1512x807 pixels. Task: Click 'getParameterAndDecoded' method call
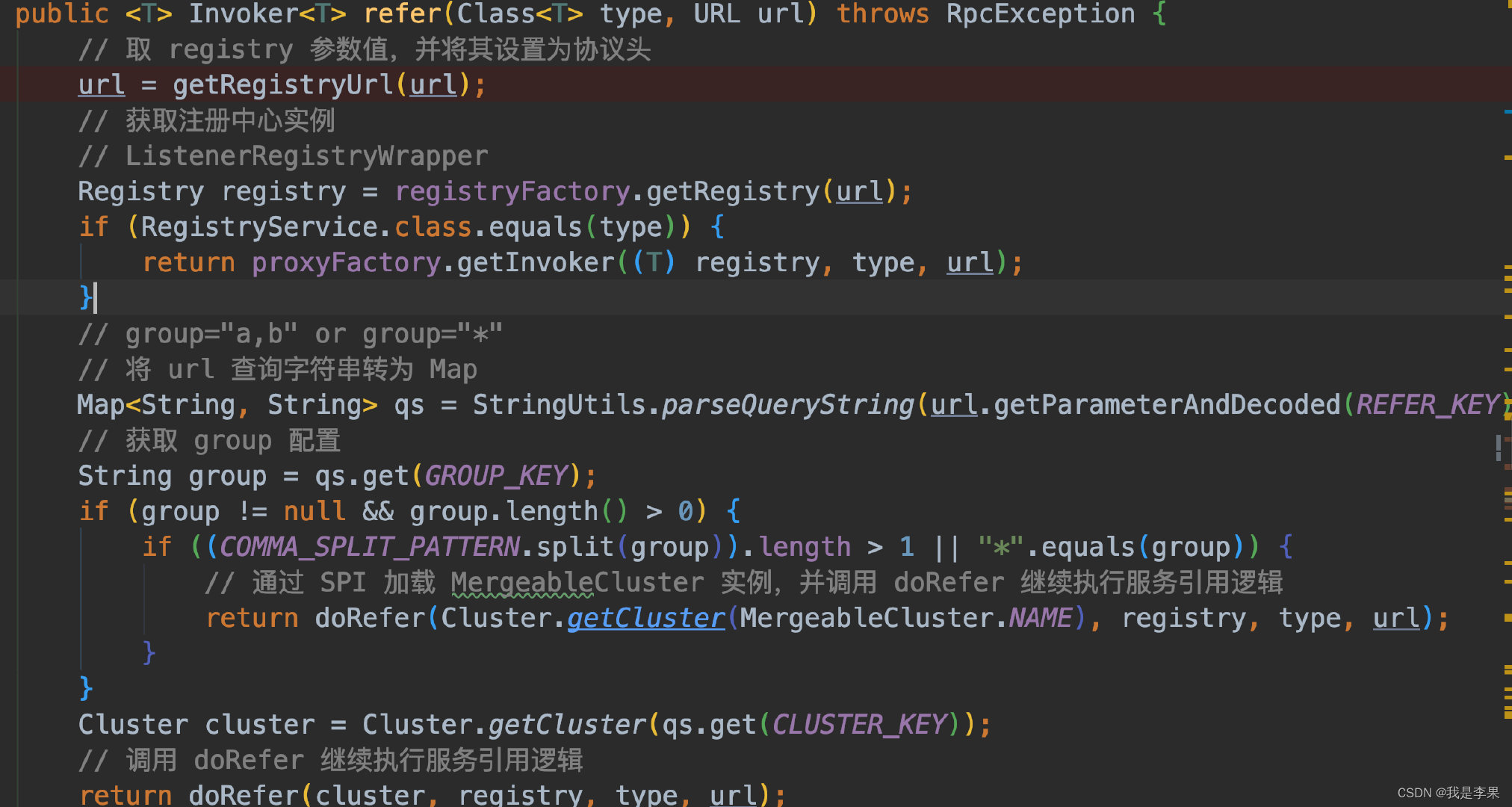click(x=1167, y=404)
